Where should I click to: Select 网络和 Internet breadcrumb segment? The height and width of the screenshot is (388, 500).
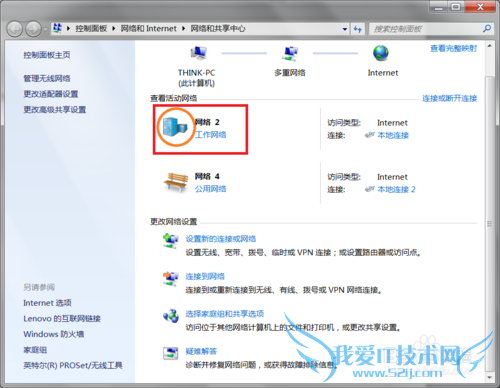coord(148,29)
